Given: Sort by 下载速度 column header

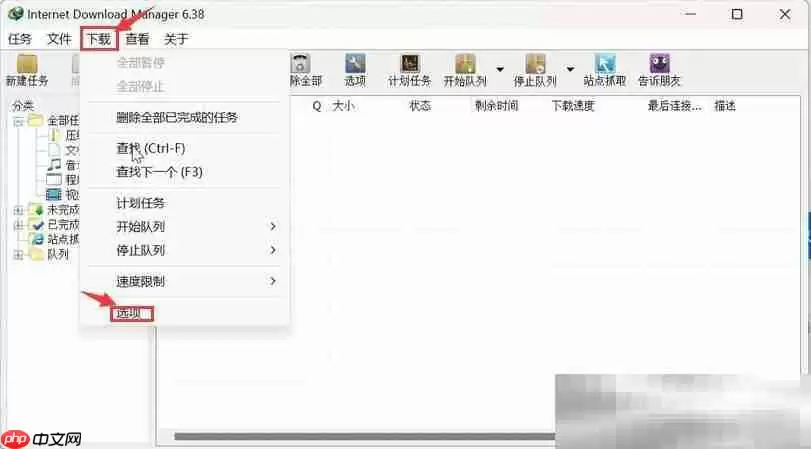Looking at the screenshot, I should pos(573,106).
